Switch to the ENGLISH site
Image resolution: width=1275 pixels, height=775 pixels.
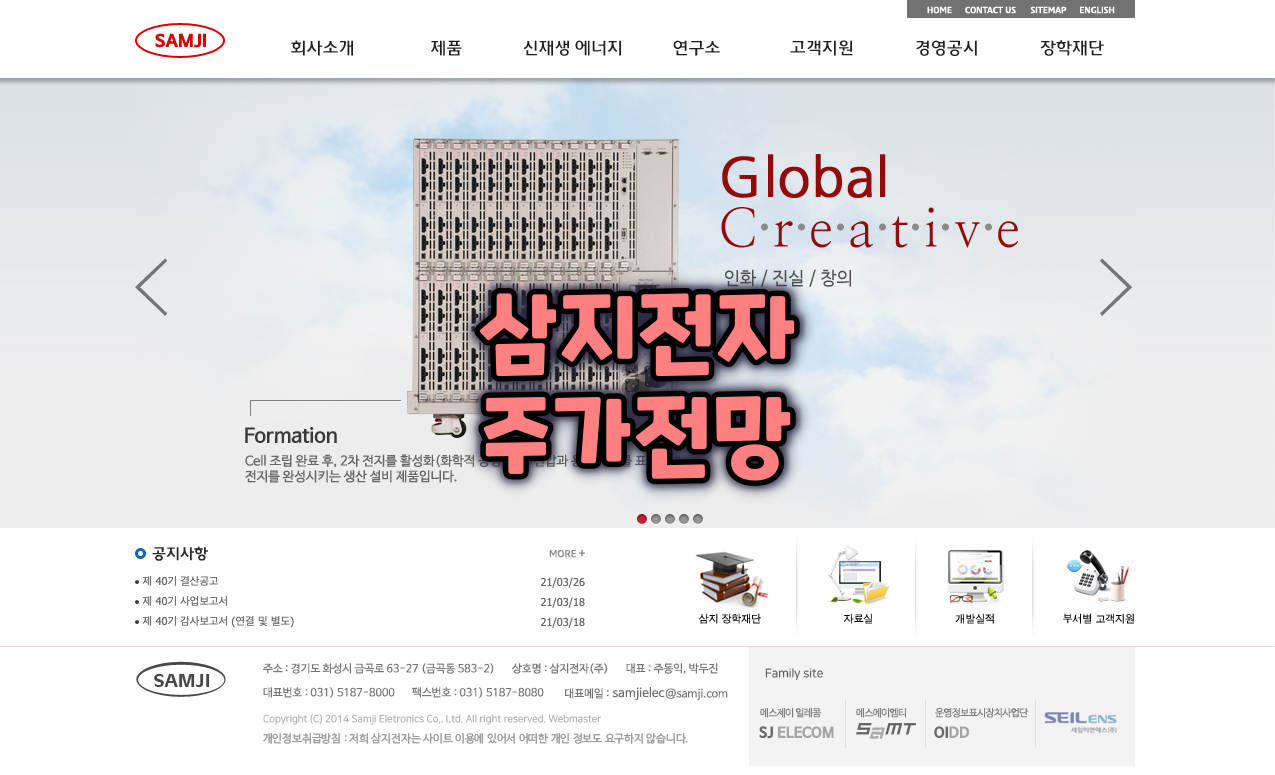[1097, 10]
